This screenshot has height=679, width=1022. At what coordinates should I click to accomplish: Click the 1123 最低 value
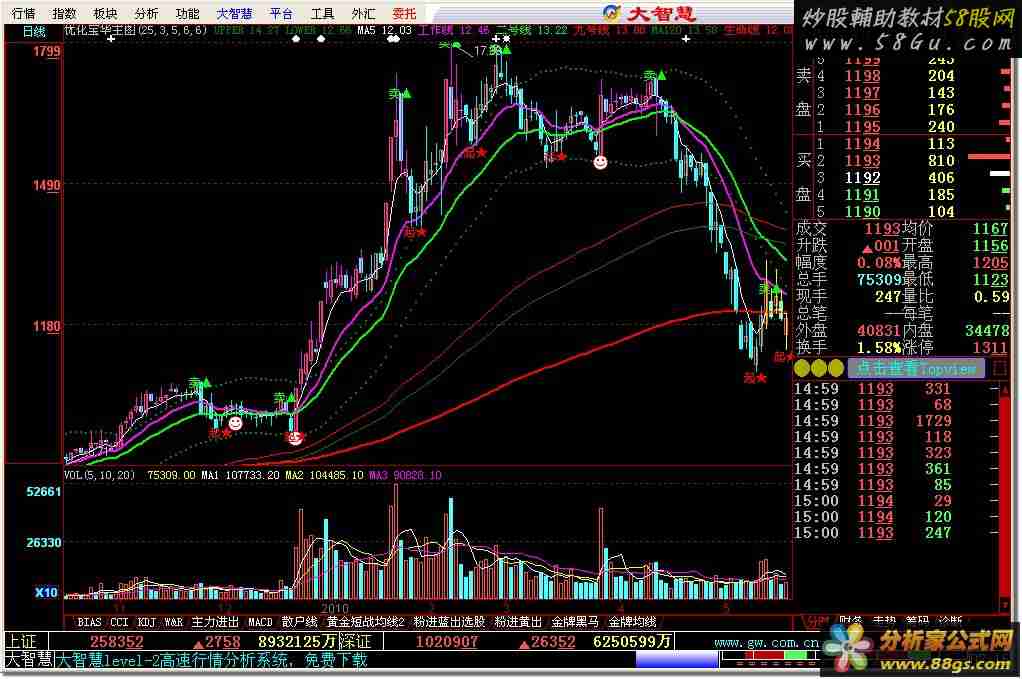click(990, 280)
